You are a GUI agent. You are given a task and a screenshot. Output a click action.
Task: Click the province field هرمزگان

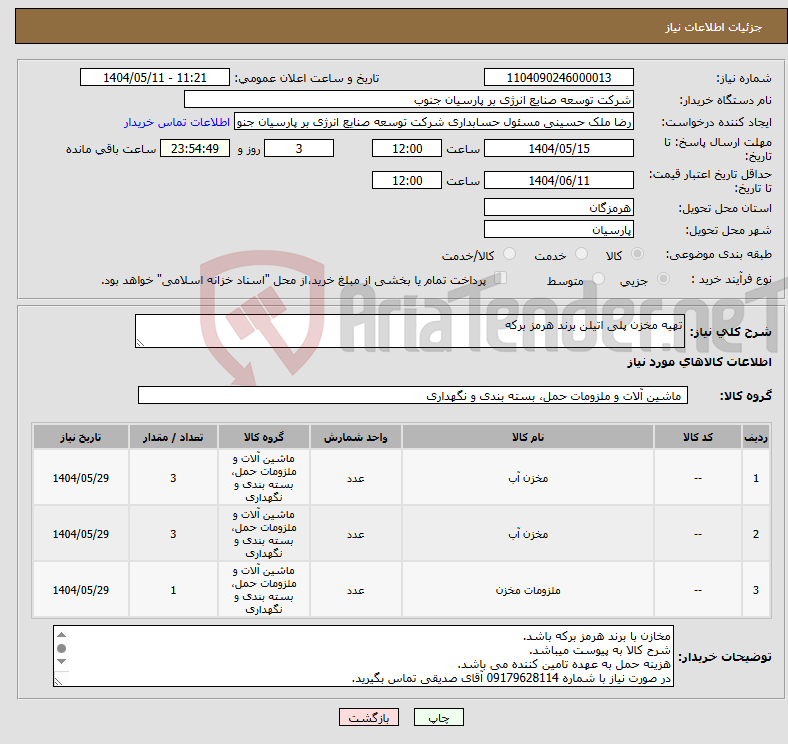pos(558,207)
